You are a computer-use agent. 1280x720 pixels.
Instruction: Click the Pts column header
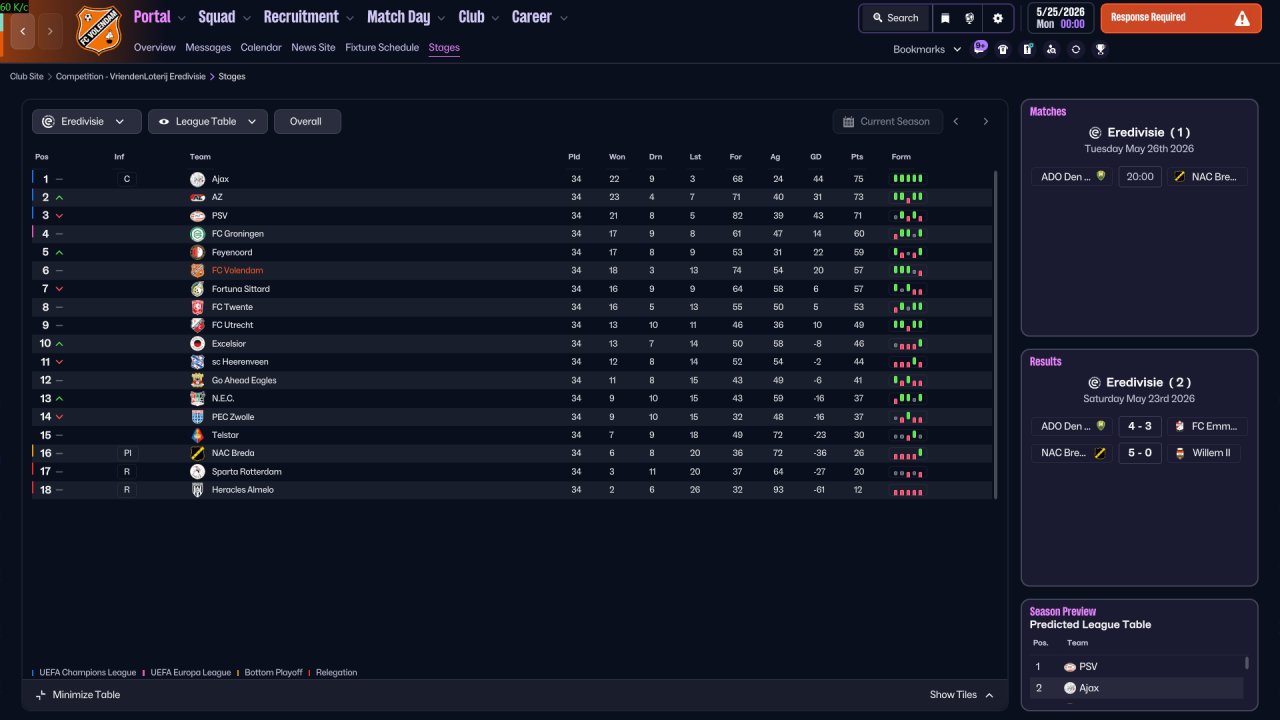point(857,157)
